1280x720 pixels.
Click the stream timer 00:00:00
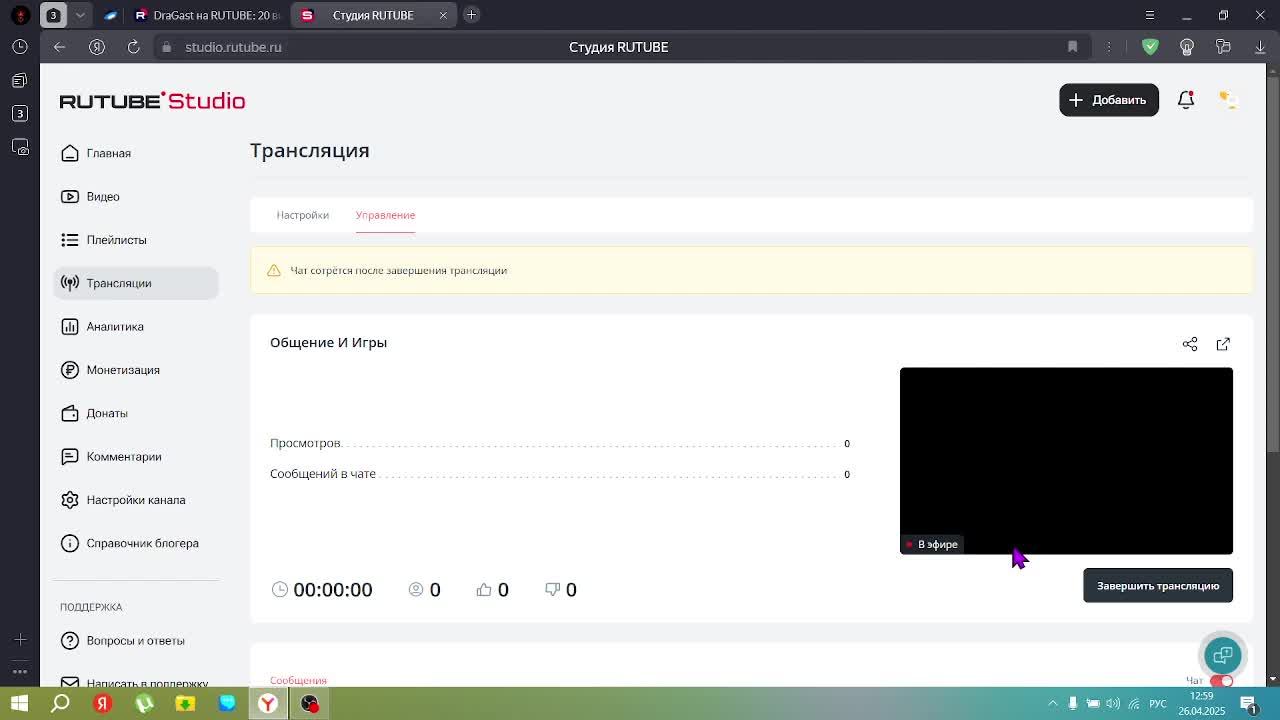click(333, 590)
